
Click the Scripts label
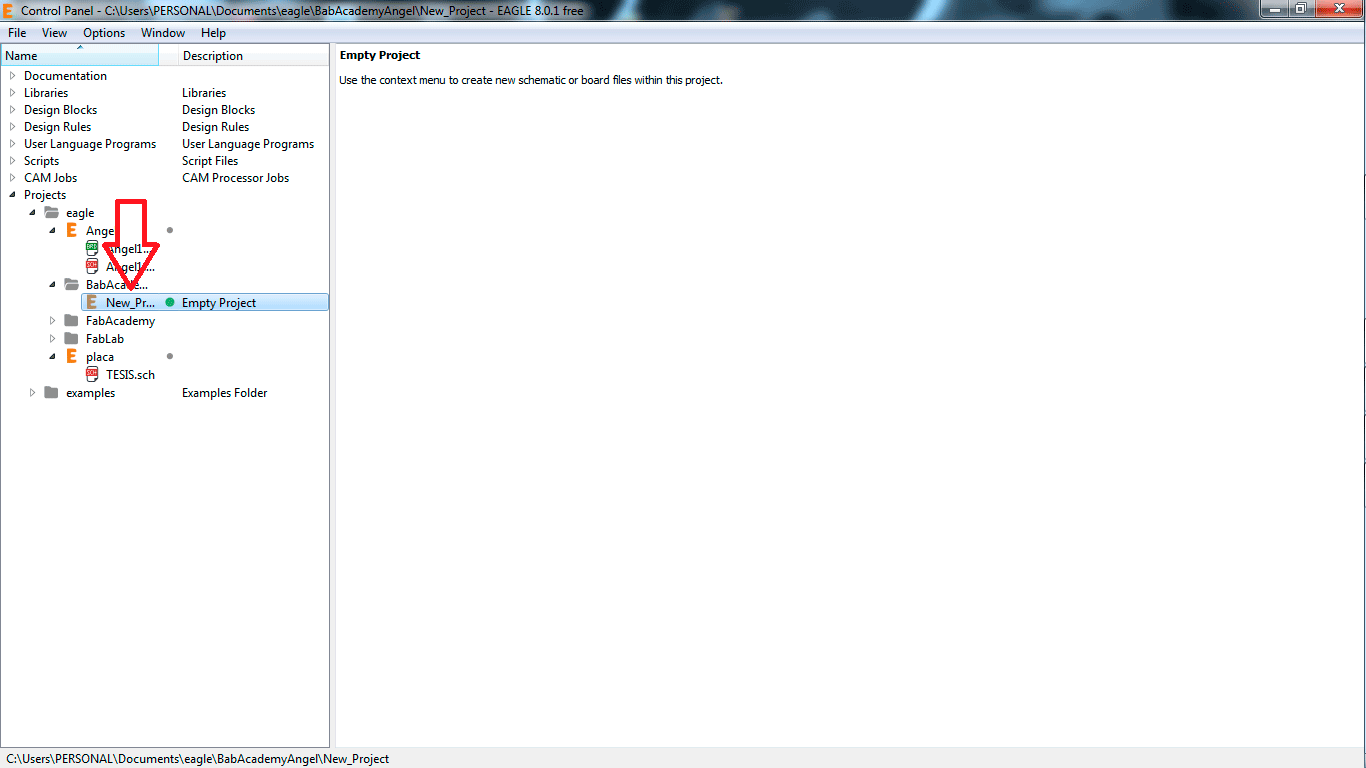41,161
